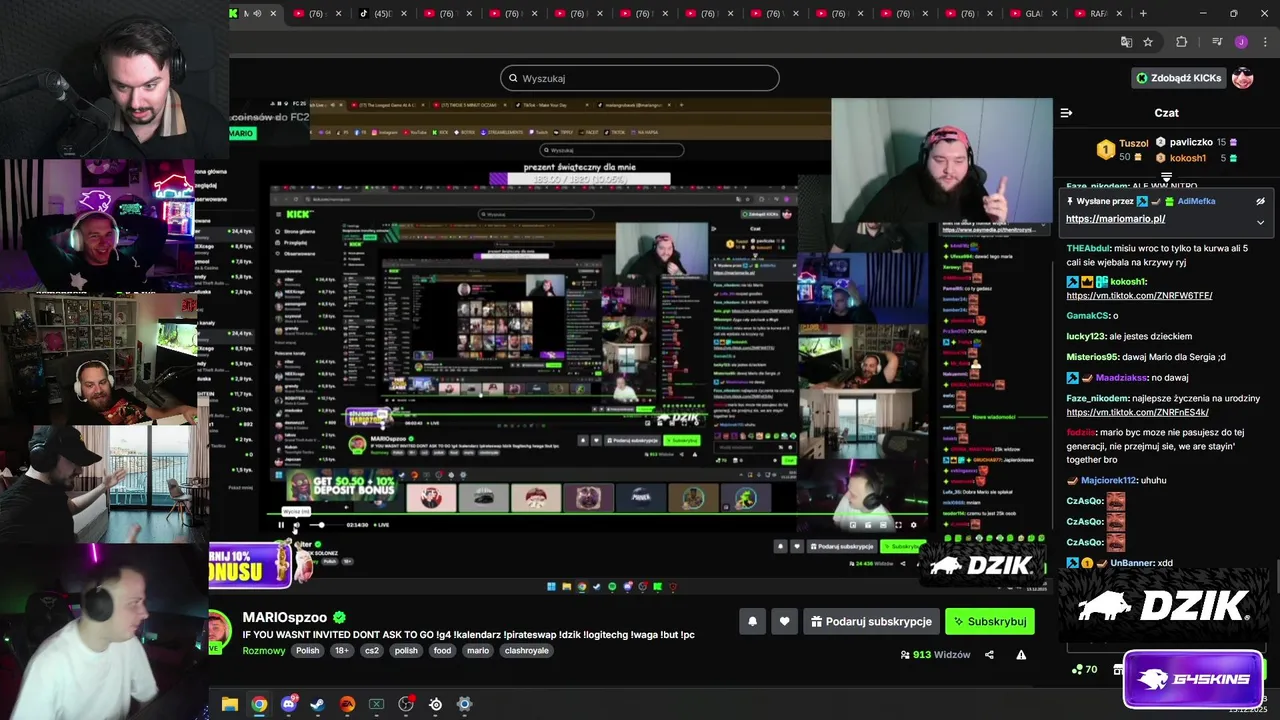Select the mario tag
Viewport: 1280px width, 720px height.
478,650
